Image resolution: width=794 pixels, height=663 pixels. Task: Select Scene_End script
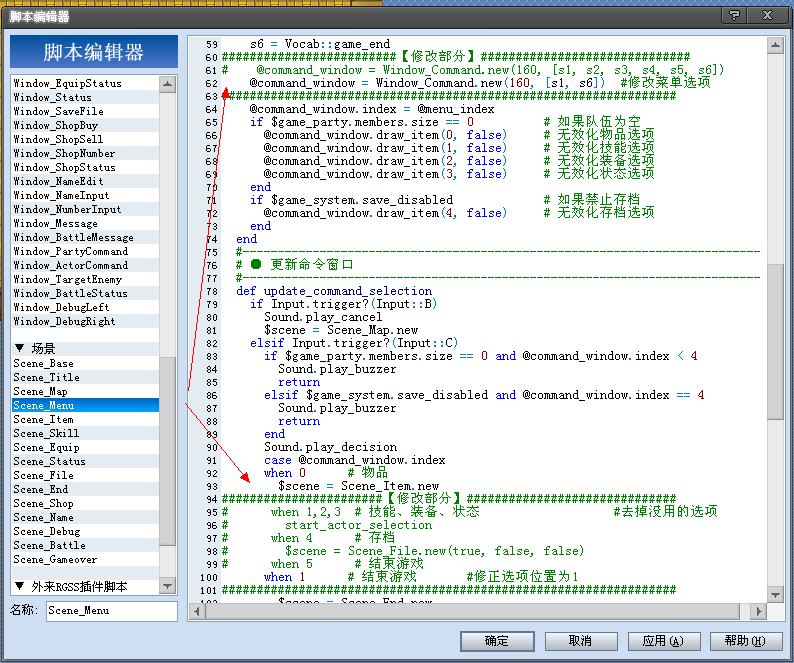click(x=85, y=489)
